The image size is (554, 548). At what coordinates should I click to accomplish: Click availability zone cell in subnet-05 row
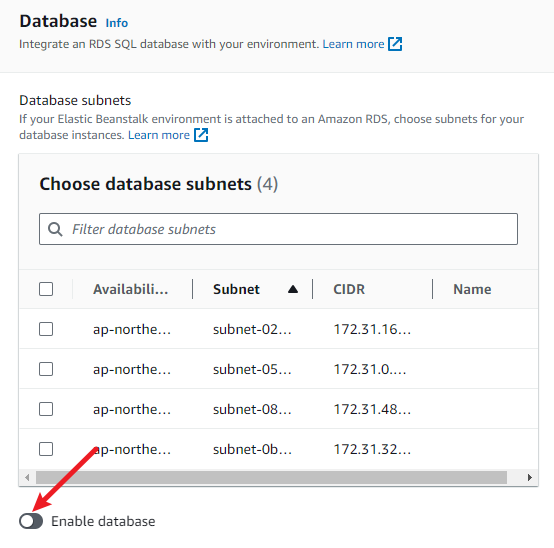point(132,369)
